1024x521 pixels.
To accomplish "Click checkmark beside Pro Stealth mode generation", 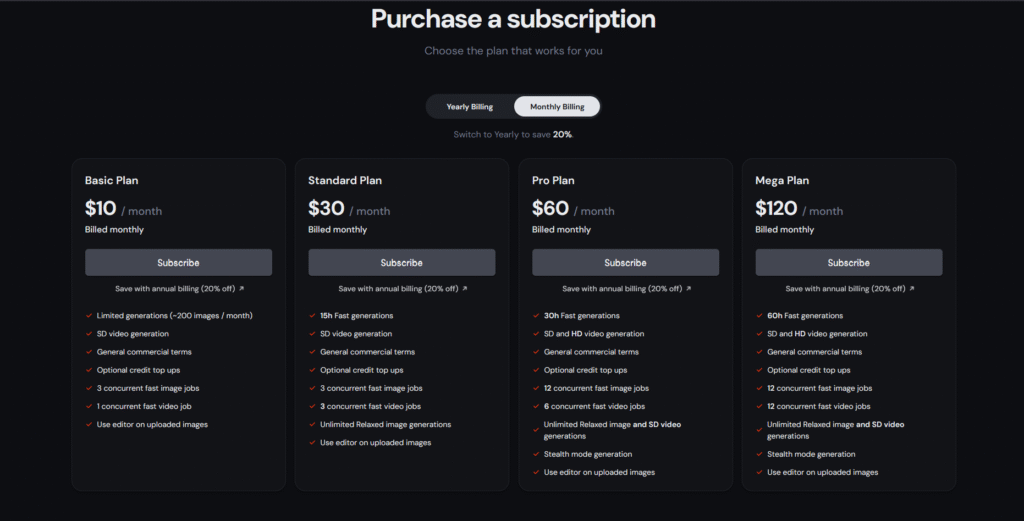I will point(536,454).
